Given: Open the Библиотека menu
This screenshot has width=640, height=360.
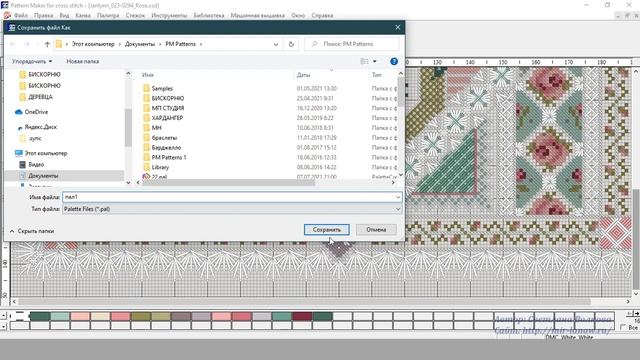Looking at the screenshot, I should pos(209,16).
